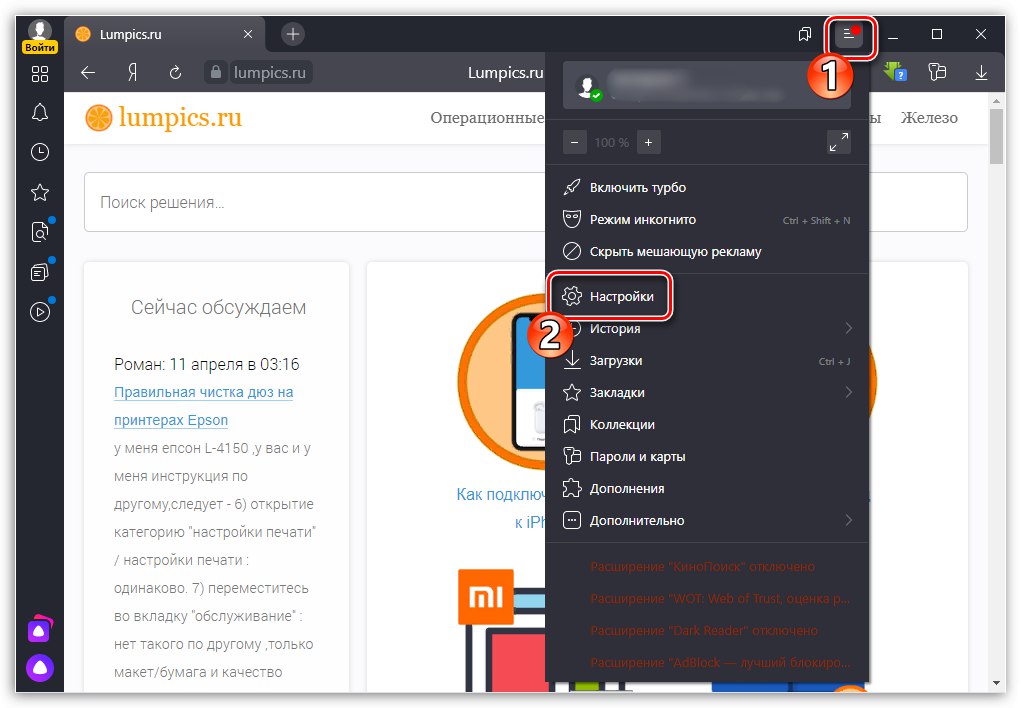This screenshot has width=1021, height=708.
Task: Click the padlock site security icon
Action: [x=216, y=72]
